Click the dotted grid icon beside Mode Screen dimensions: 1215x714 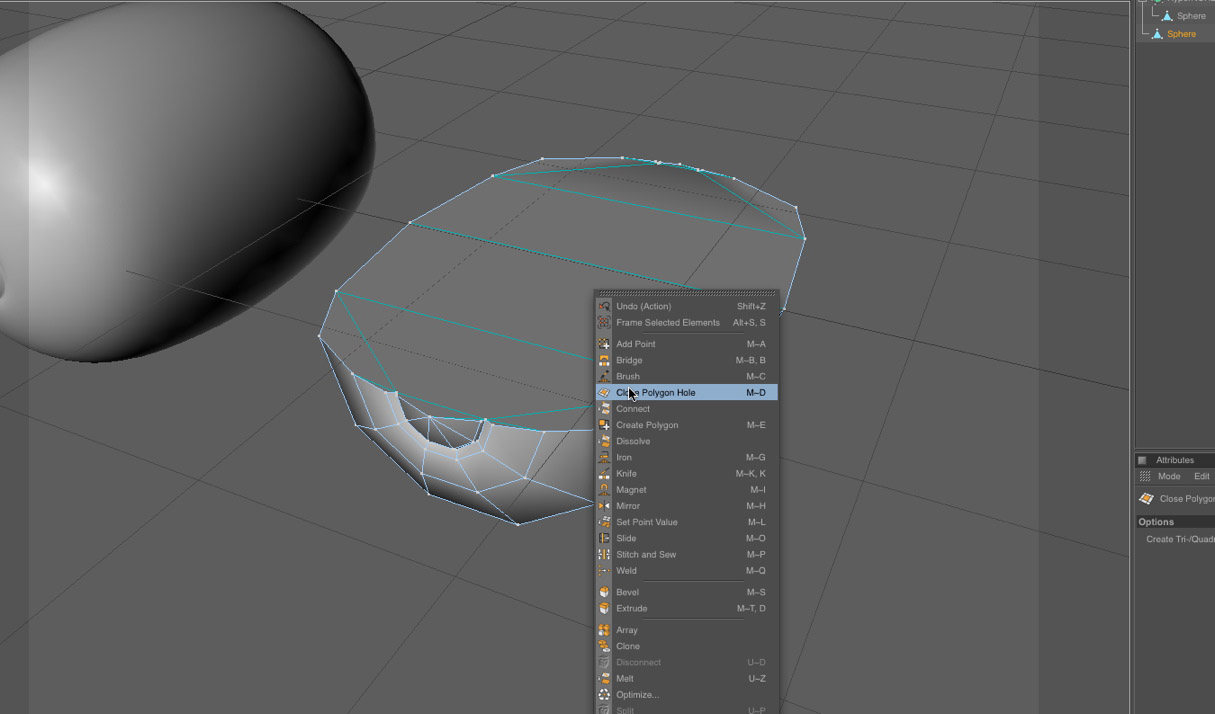click(1145, 476)
